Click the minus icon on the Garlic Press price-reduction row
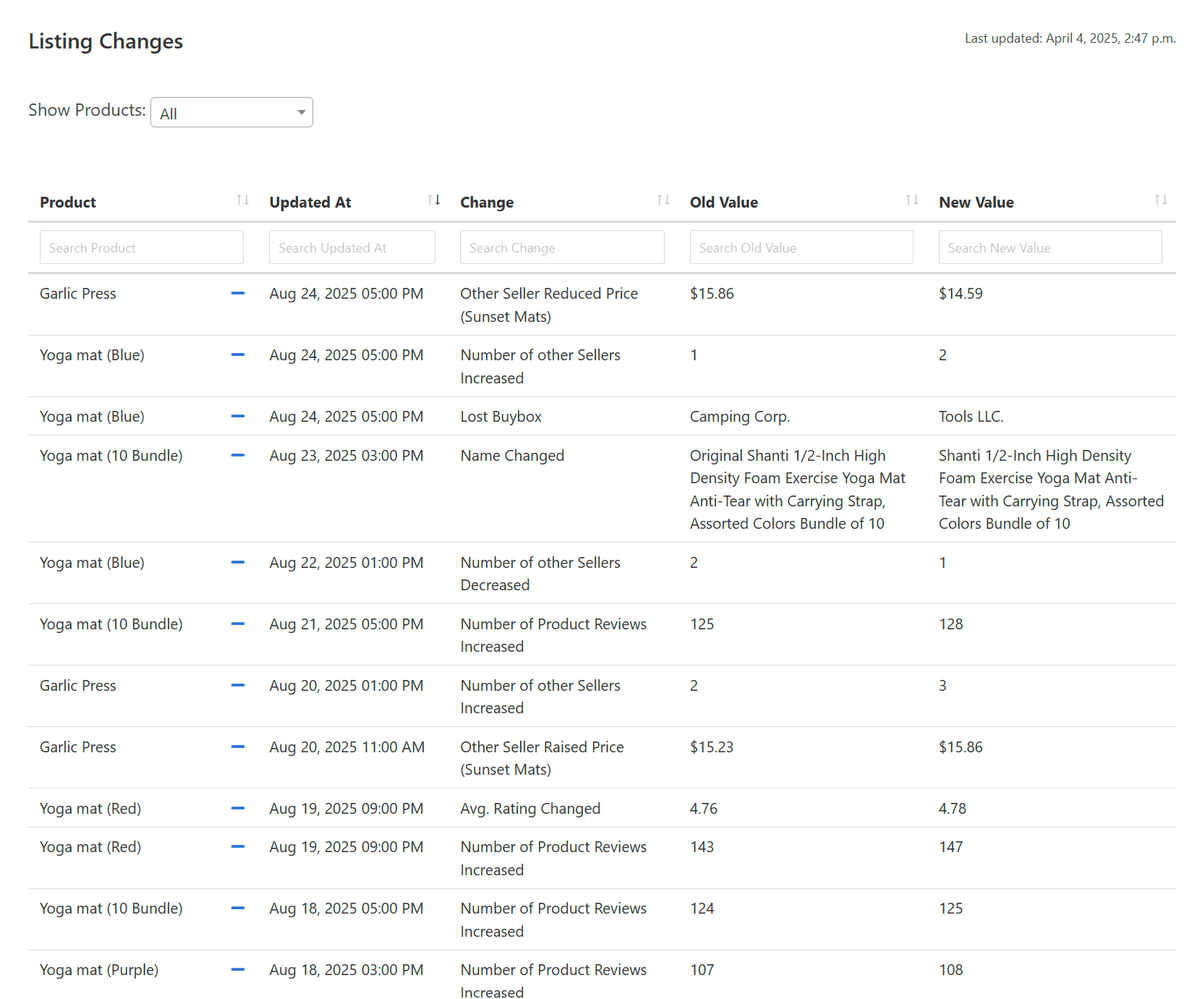 pyautogui.click(x=237, y=293)
